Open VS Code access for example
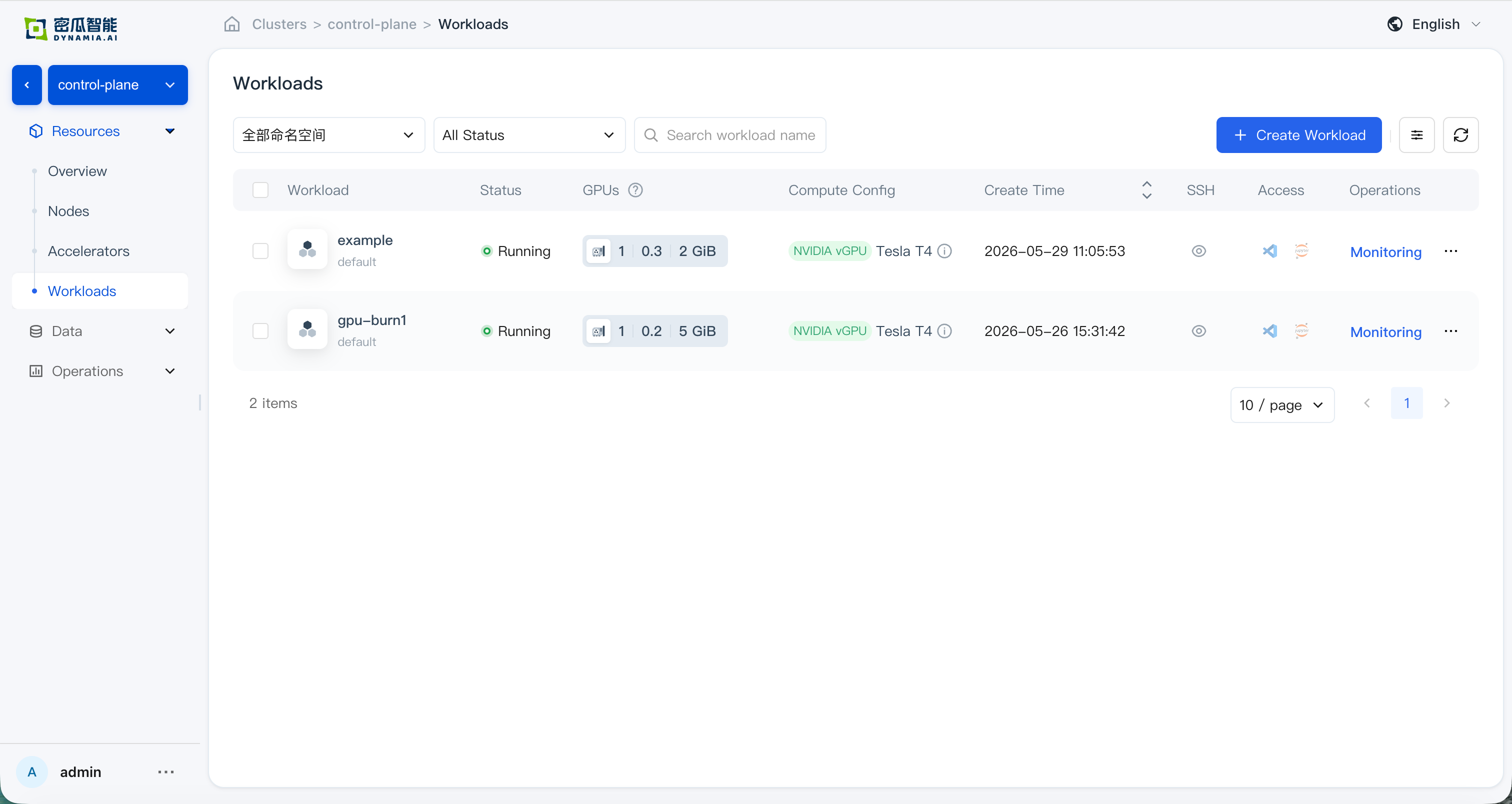The image size is (1512, 804). click(x=1269, y=251)
